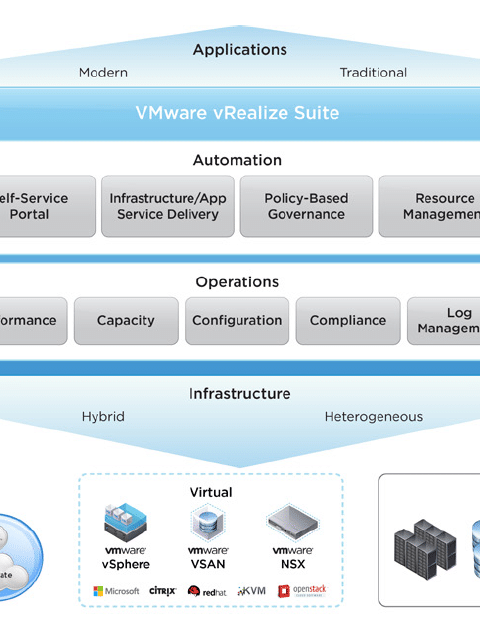The height and width of the screenshot is (630, 480).
Task: Select the Capacity box
Action: (x=126, y=321)
